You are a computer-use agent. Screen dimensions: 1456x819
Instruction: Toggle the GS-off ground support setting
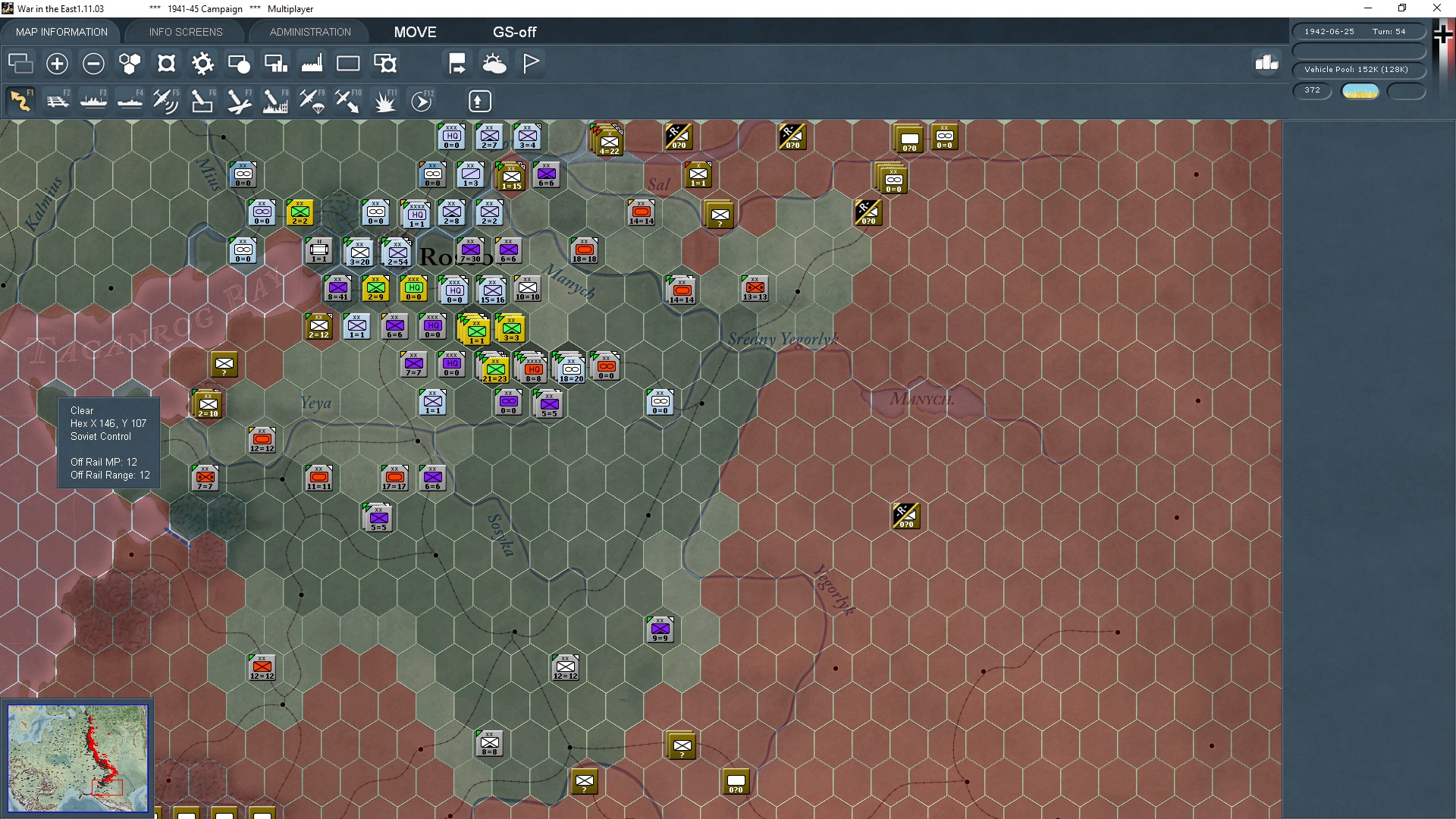coord(514,32)
